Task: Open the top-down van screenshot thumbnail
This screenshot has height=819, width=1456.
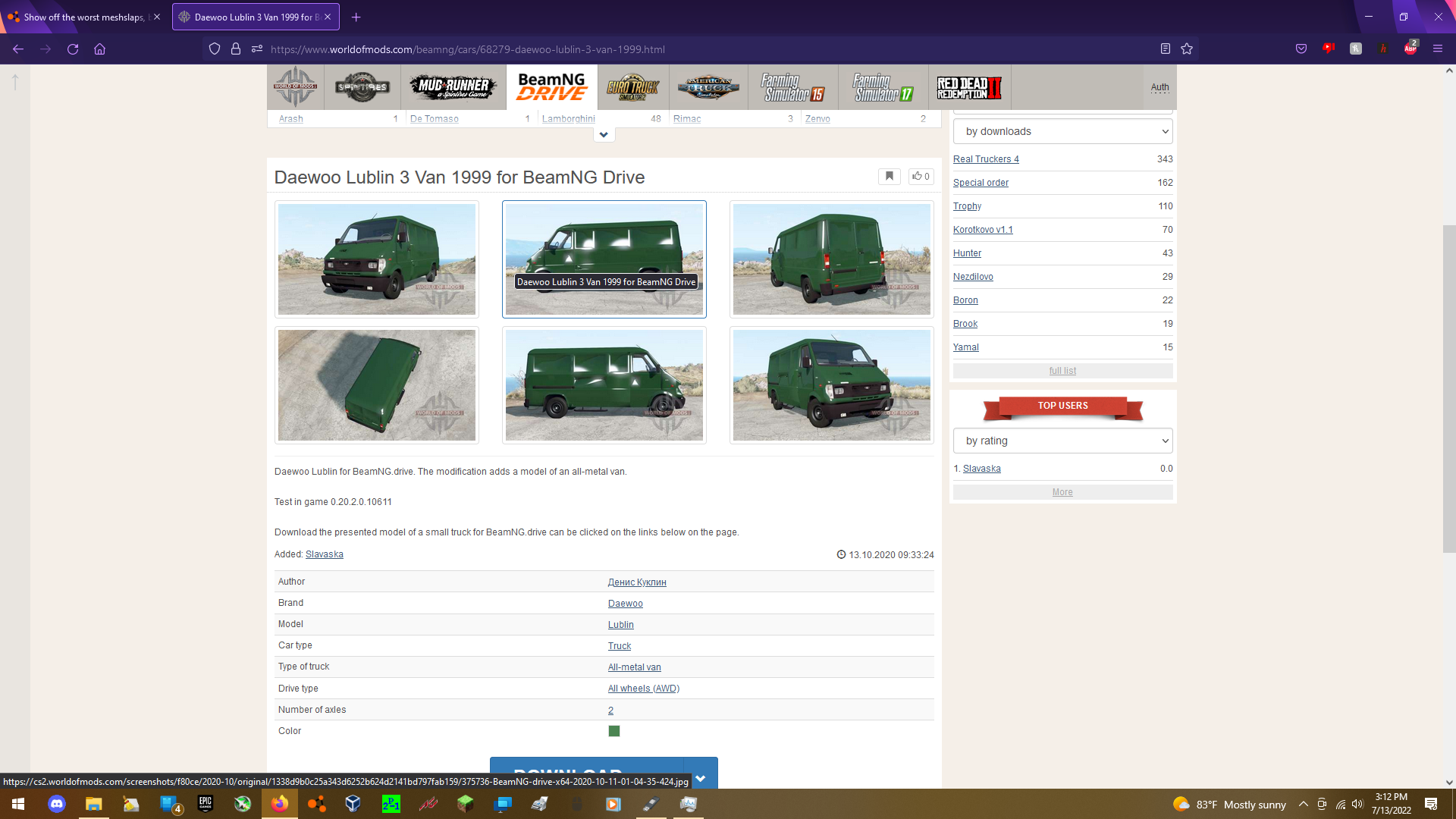Action: point(377,385)
